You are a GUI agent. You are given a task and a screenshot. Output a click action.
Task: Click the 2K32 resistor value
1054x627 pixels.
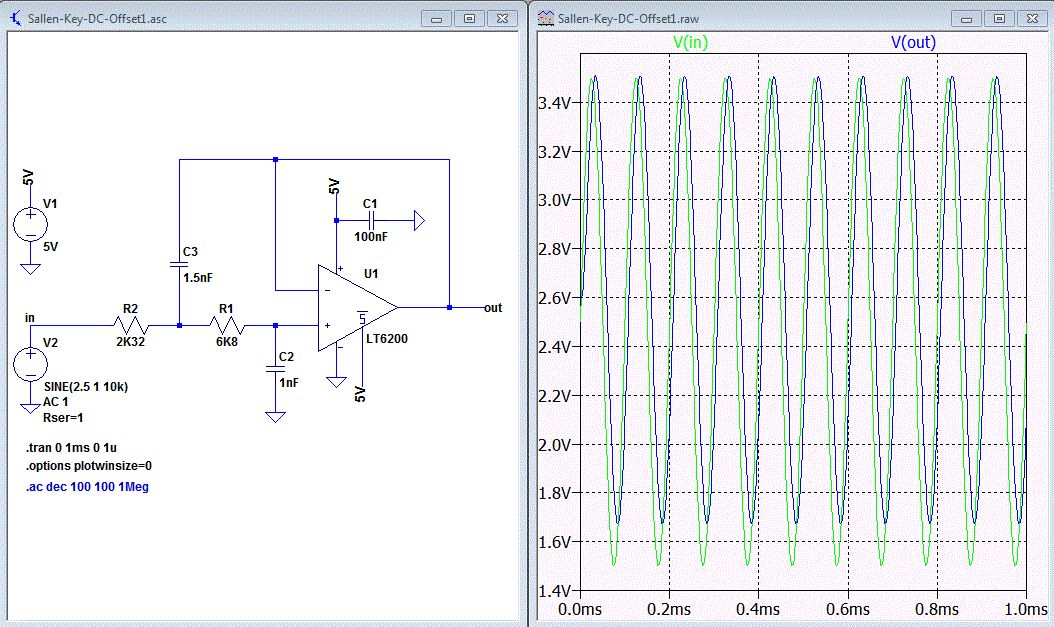point(130,341)
